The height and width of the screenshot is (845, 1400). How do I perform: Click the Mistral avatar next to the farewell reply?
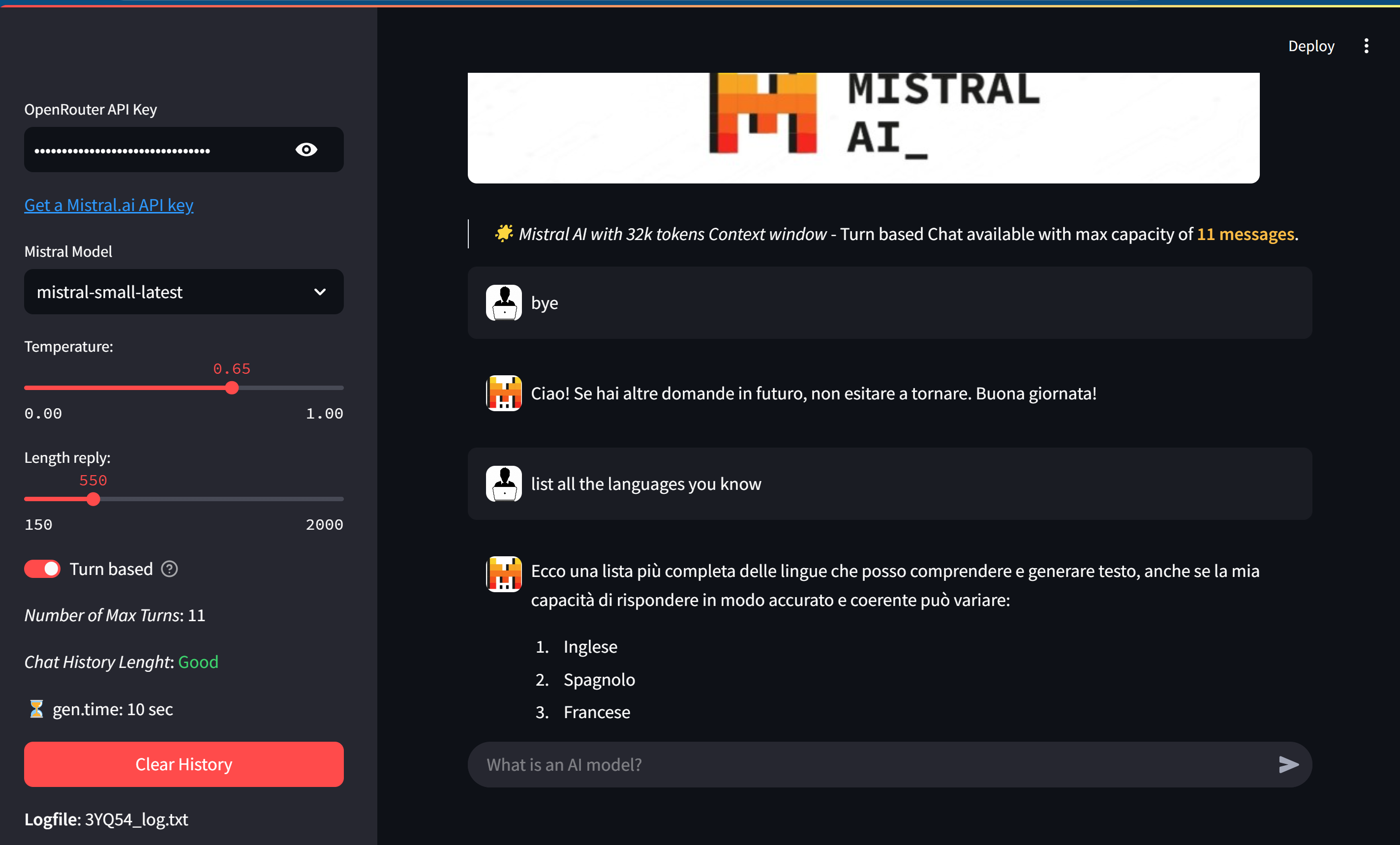(x=503, y=392)
